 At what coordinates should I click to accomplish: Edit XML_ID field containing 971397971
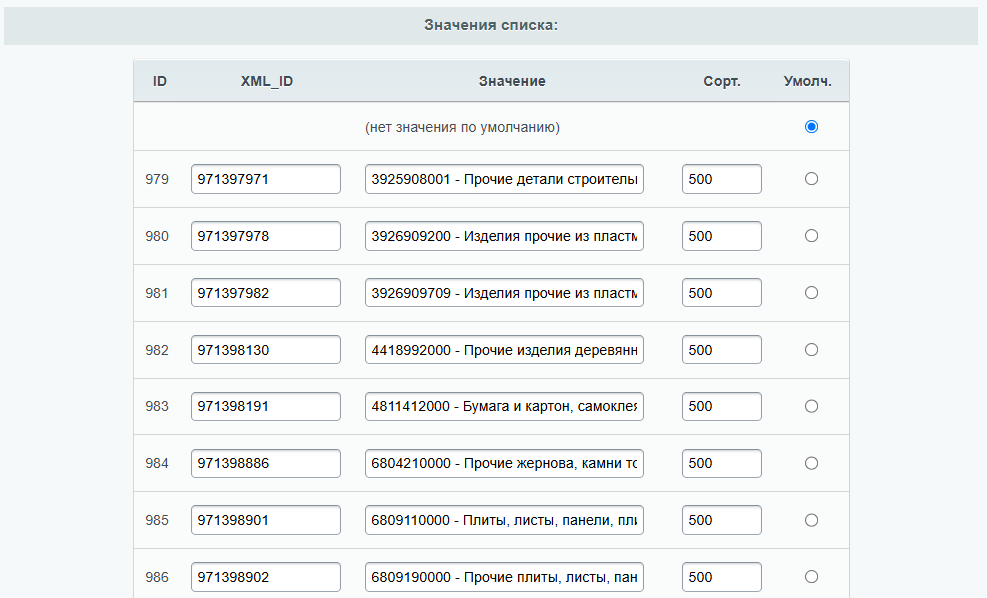[x=266, y=179]
